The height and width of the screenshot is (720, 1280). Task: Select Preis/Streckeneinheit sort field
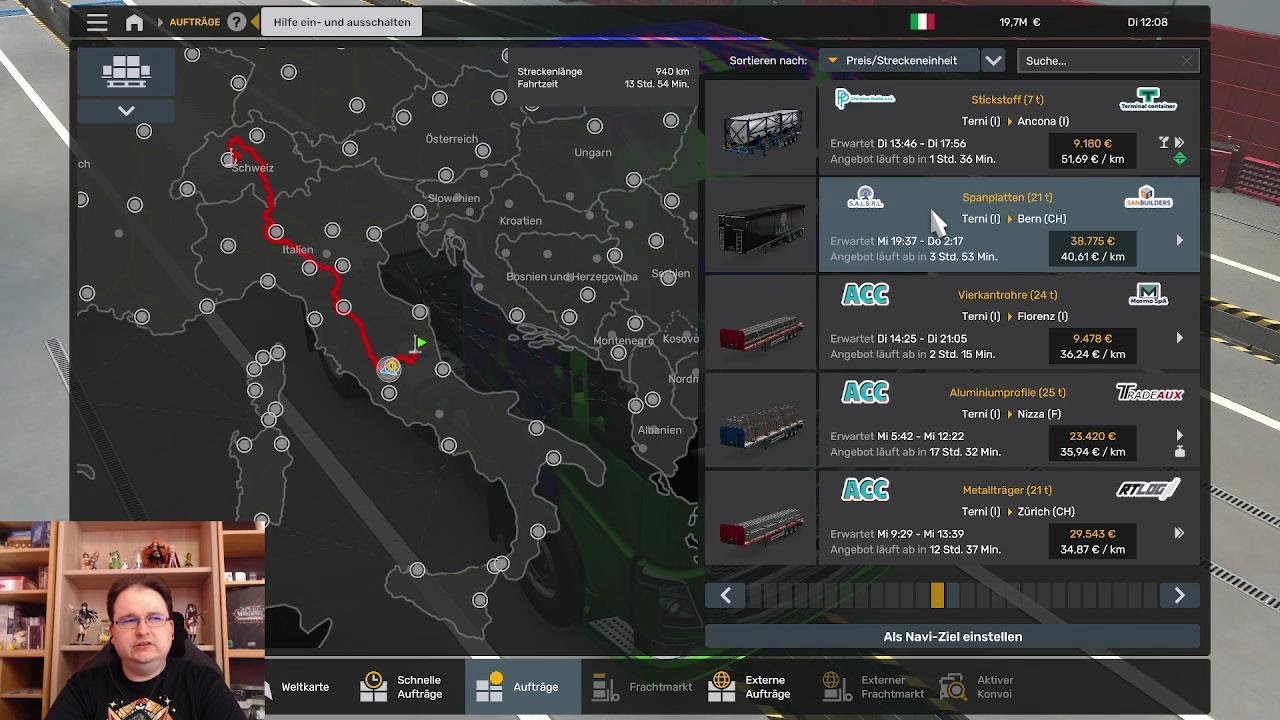899,61
